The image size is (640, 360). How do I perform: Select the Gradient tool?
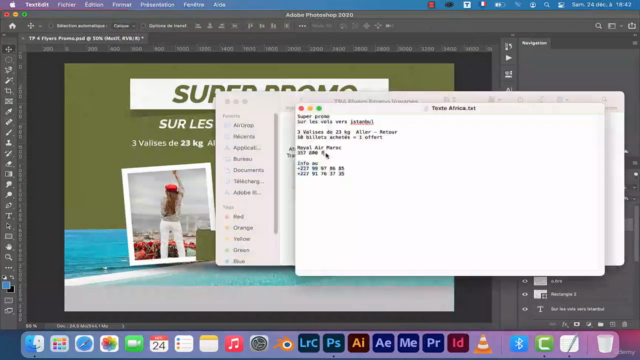coord(9,174)
